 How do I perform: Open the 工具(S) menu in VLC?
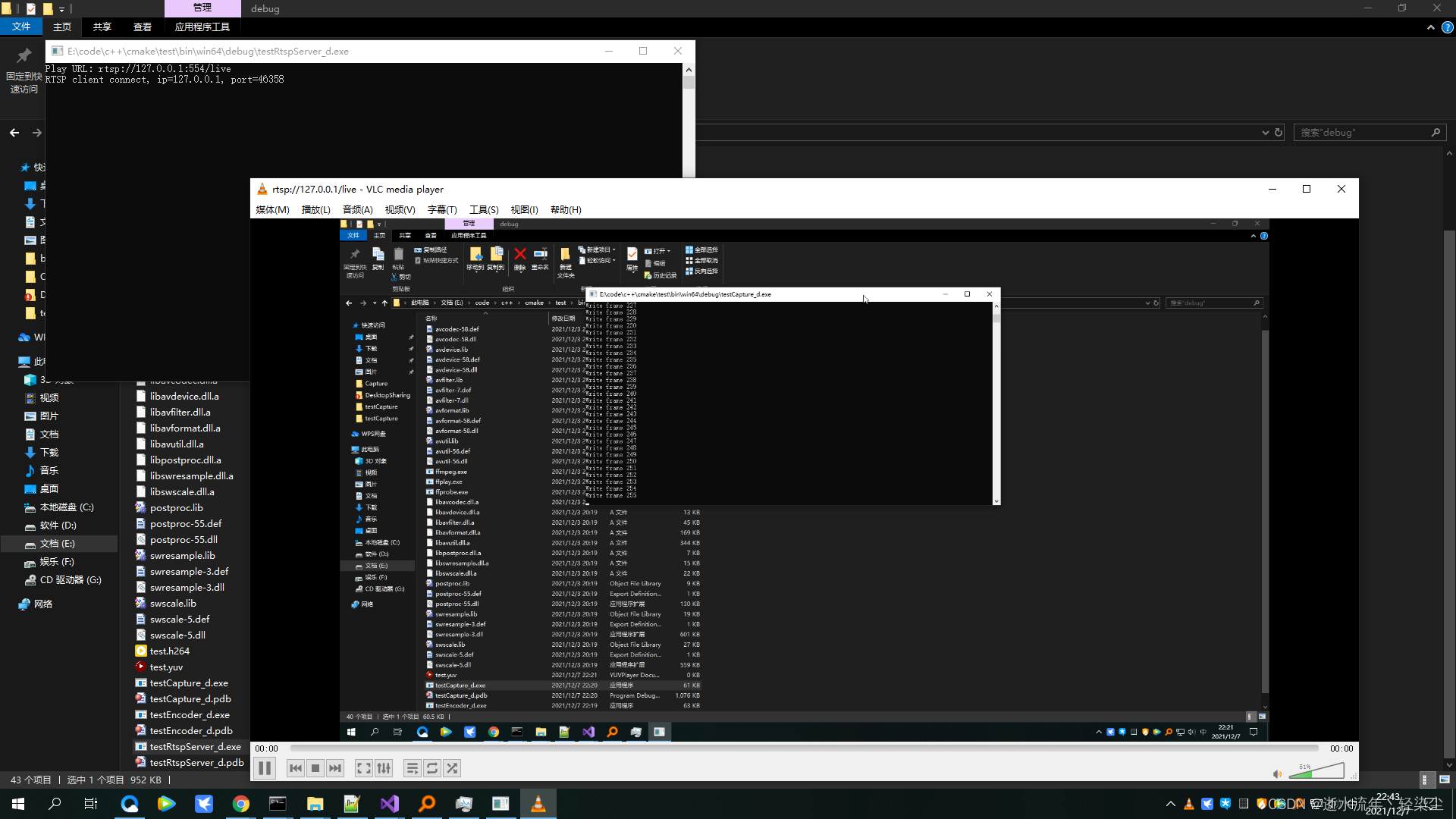point(484,210)
